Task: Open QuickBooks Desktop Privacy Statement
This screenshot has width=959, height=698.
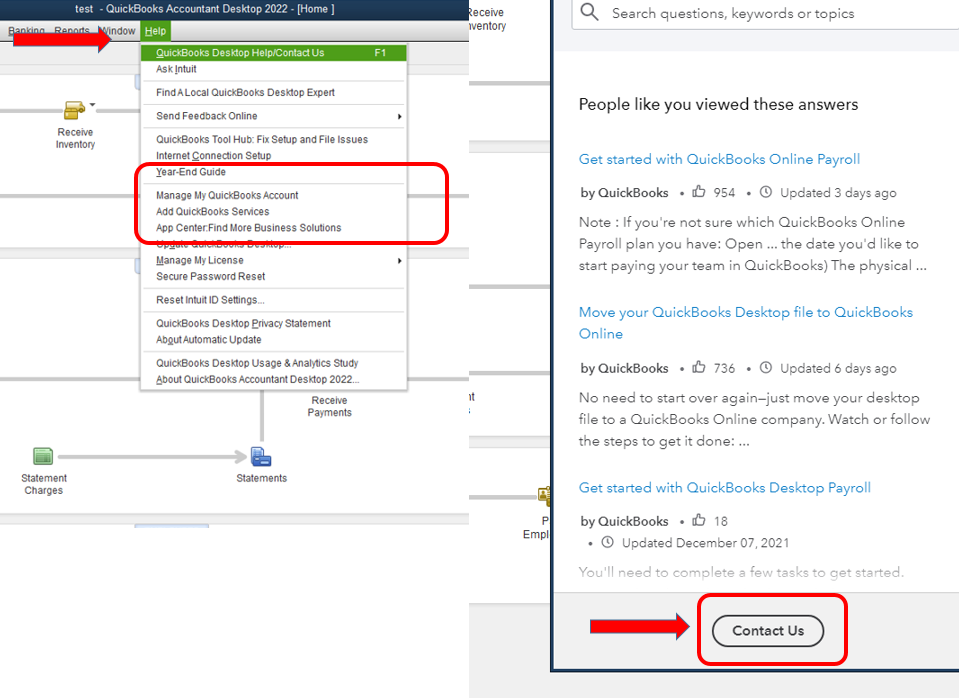Action: point(273,323)
